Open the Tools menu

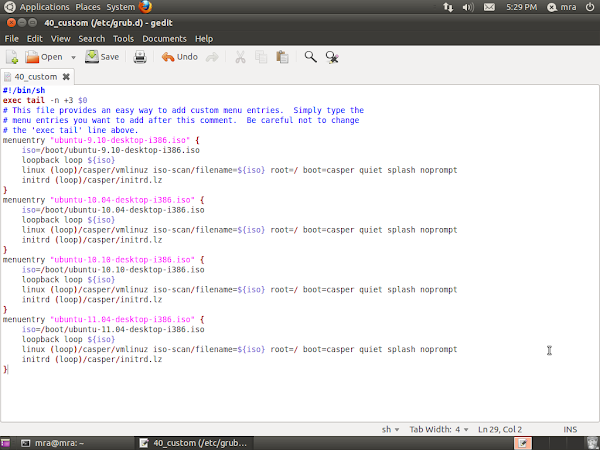tap(123, 39)
